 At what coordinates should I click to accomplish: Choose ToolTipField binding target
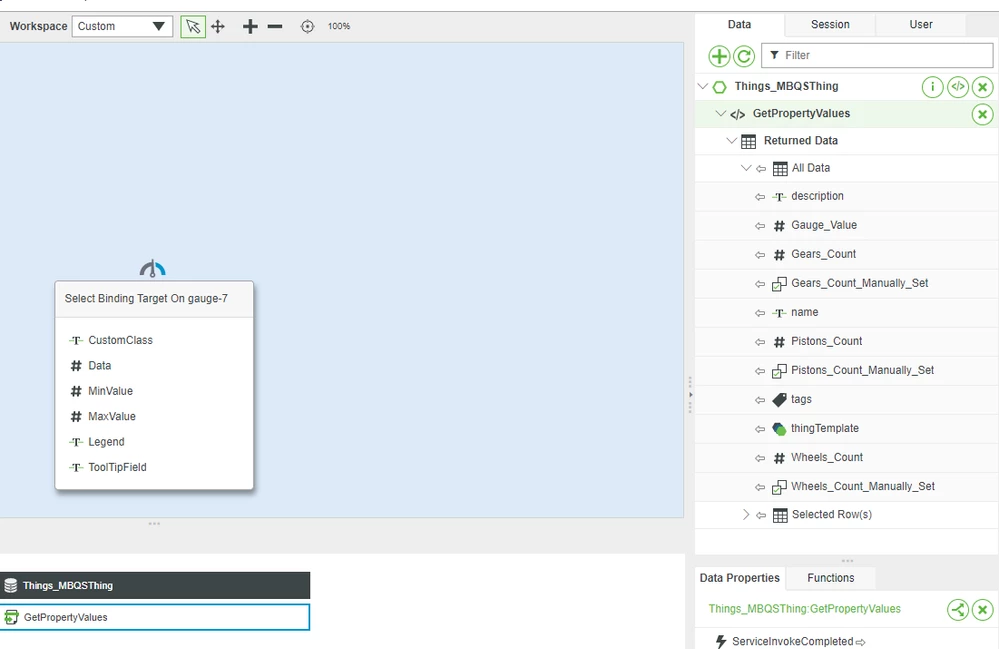117,467
